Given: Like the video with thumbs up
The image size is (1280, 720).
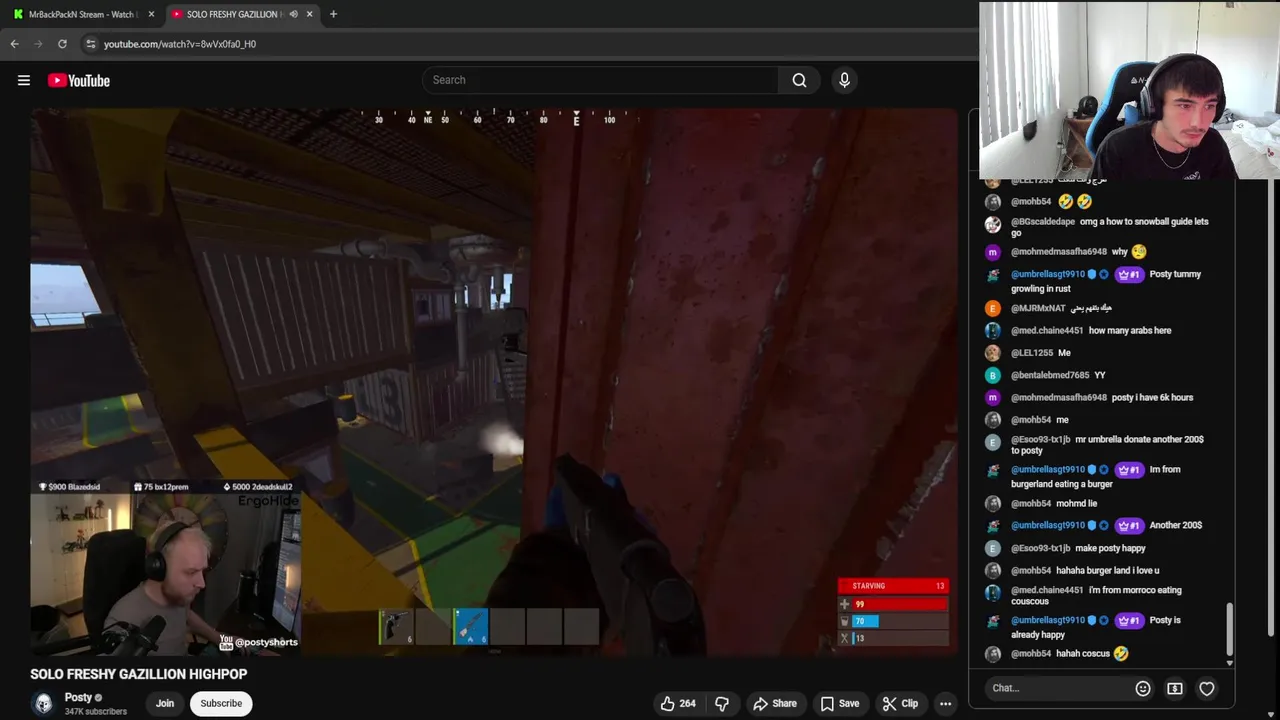Looking at the screenshot, I should pyautogui.click(x=678, y=703).
